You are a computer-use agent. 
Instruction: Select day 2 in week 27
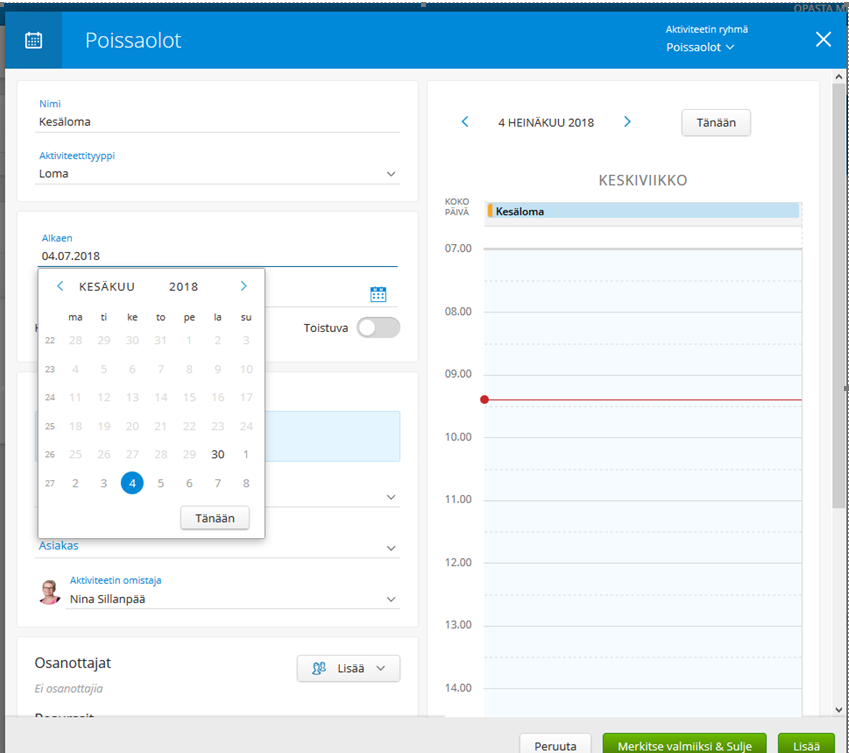point(75,483)
